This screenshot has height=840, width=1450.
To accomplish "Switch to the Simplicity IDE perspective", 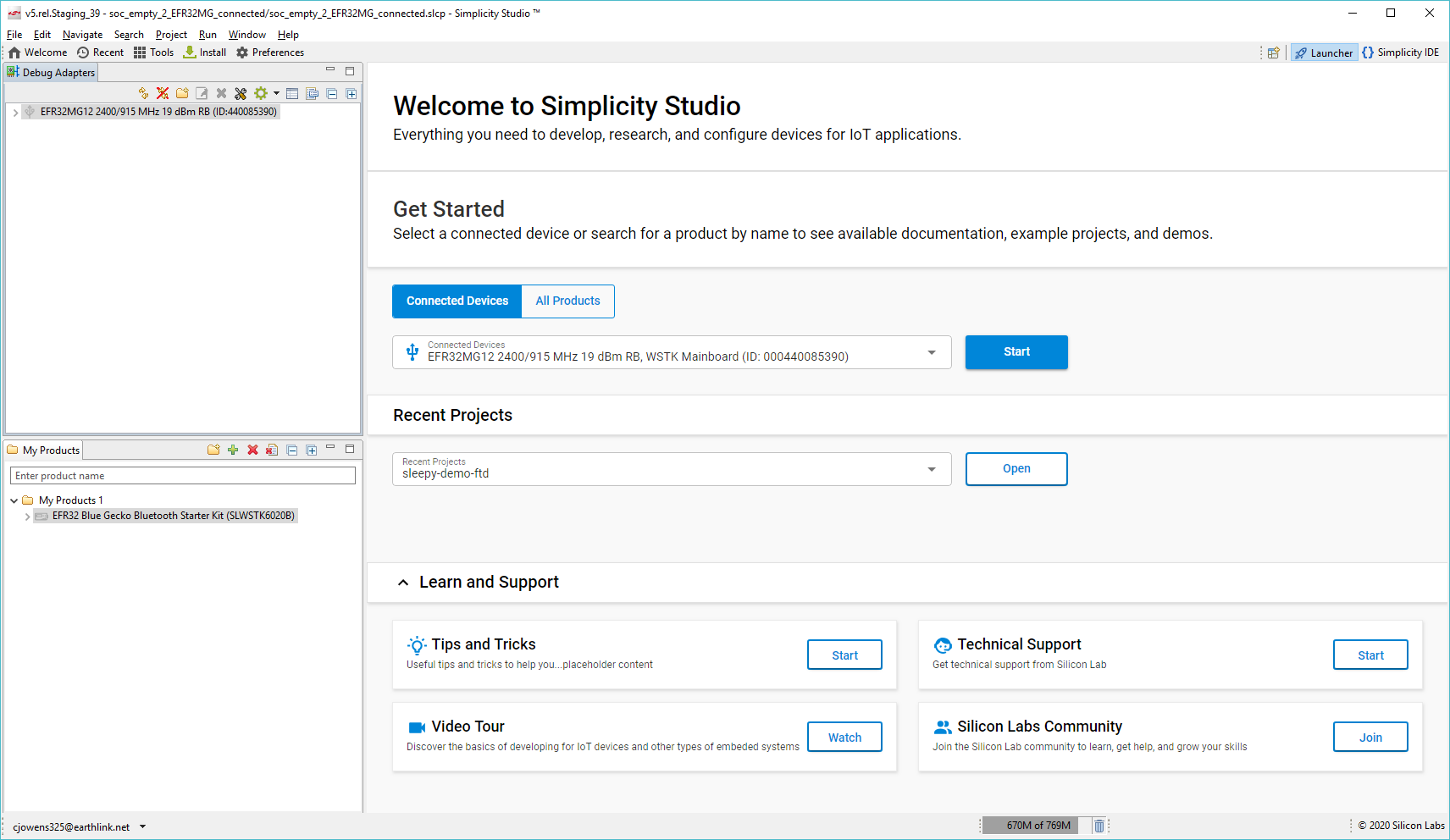I will point(1400,52).
